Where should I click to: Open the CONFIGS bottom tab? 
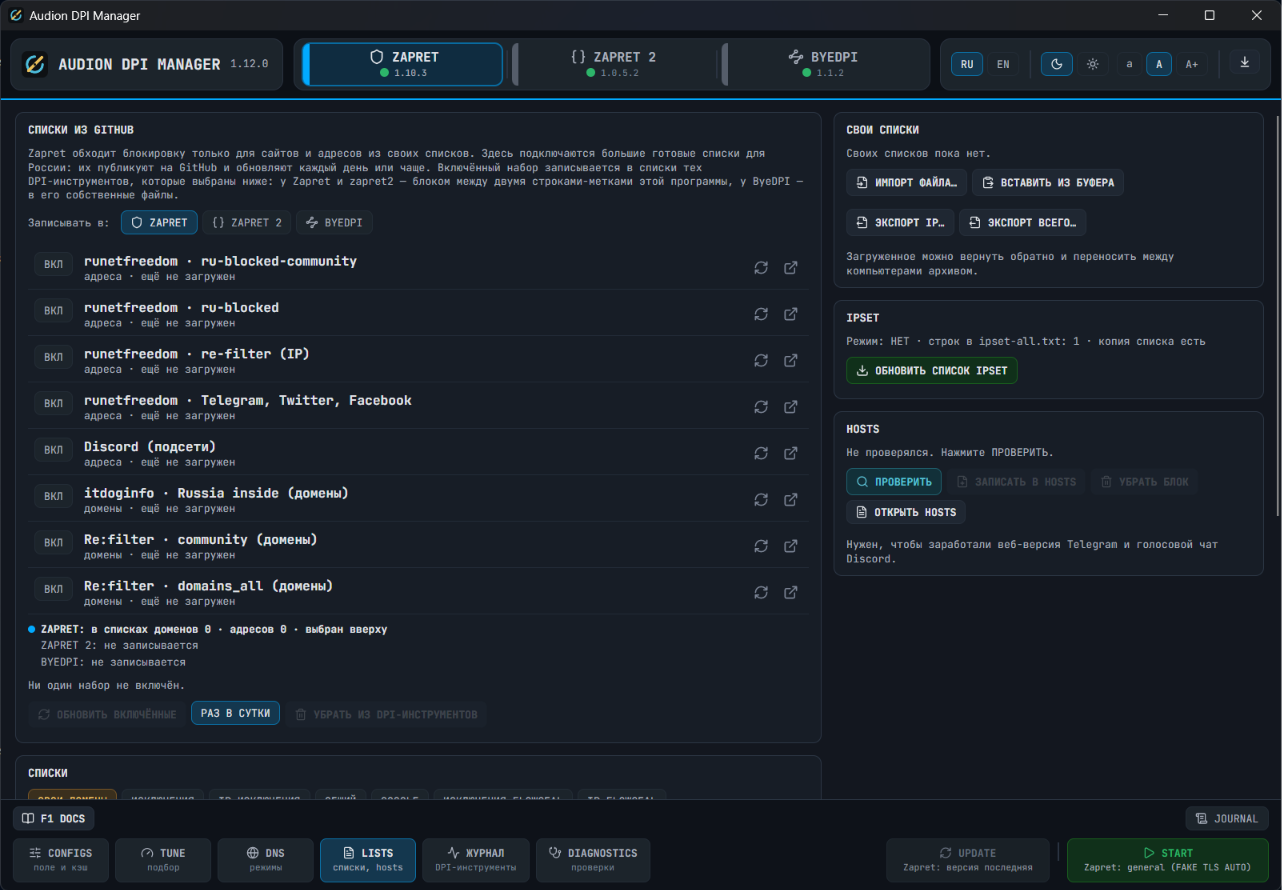pos(61,860)
